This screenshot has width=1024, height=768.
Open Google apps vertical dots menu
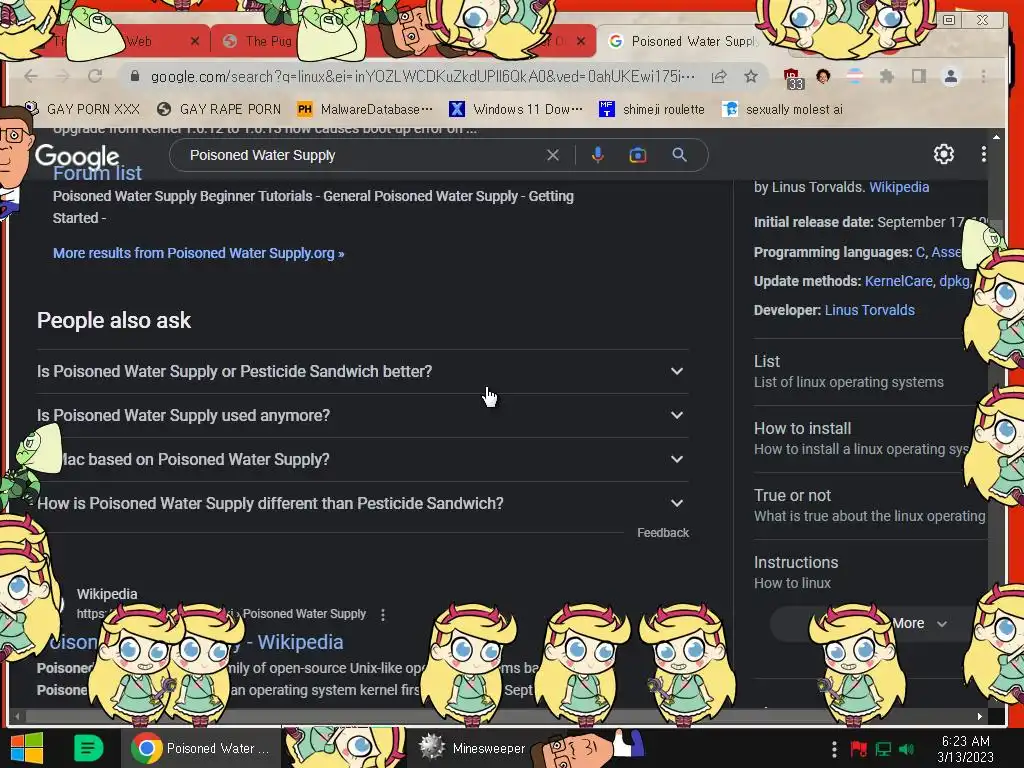pos(984,154)
